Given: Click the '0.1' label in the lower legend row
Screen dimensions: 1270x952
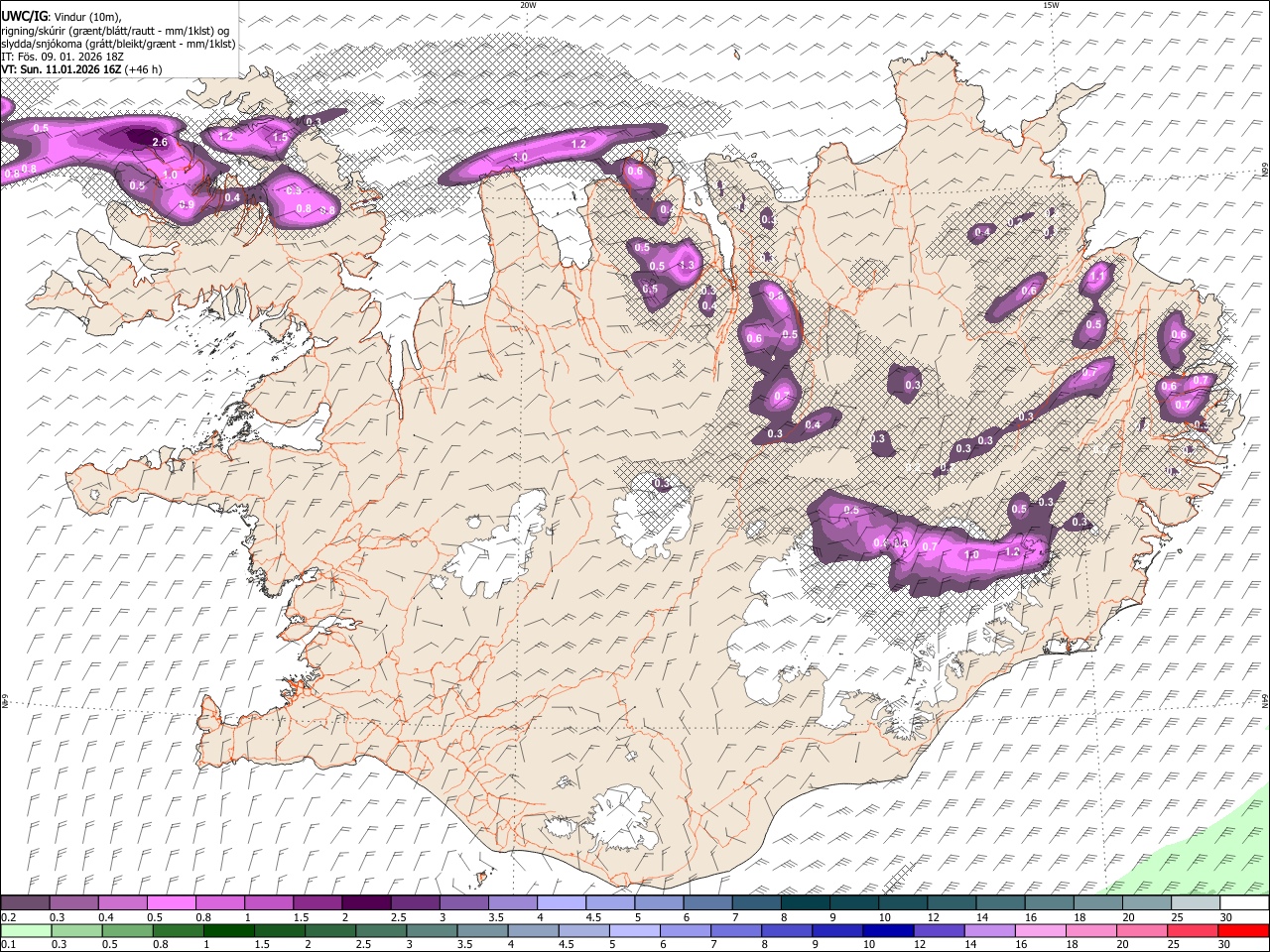Looking at the screenshot, I should 9,945.
